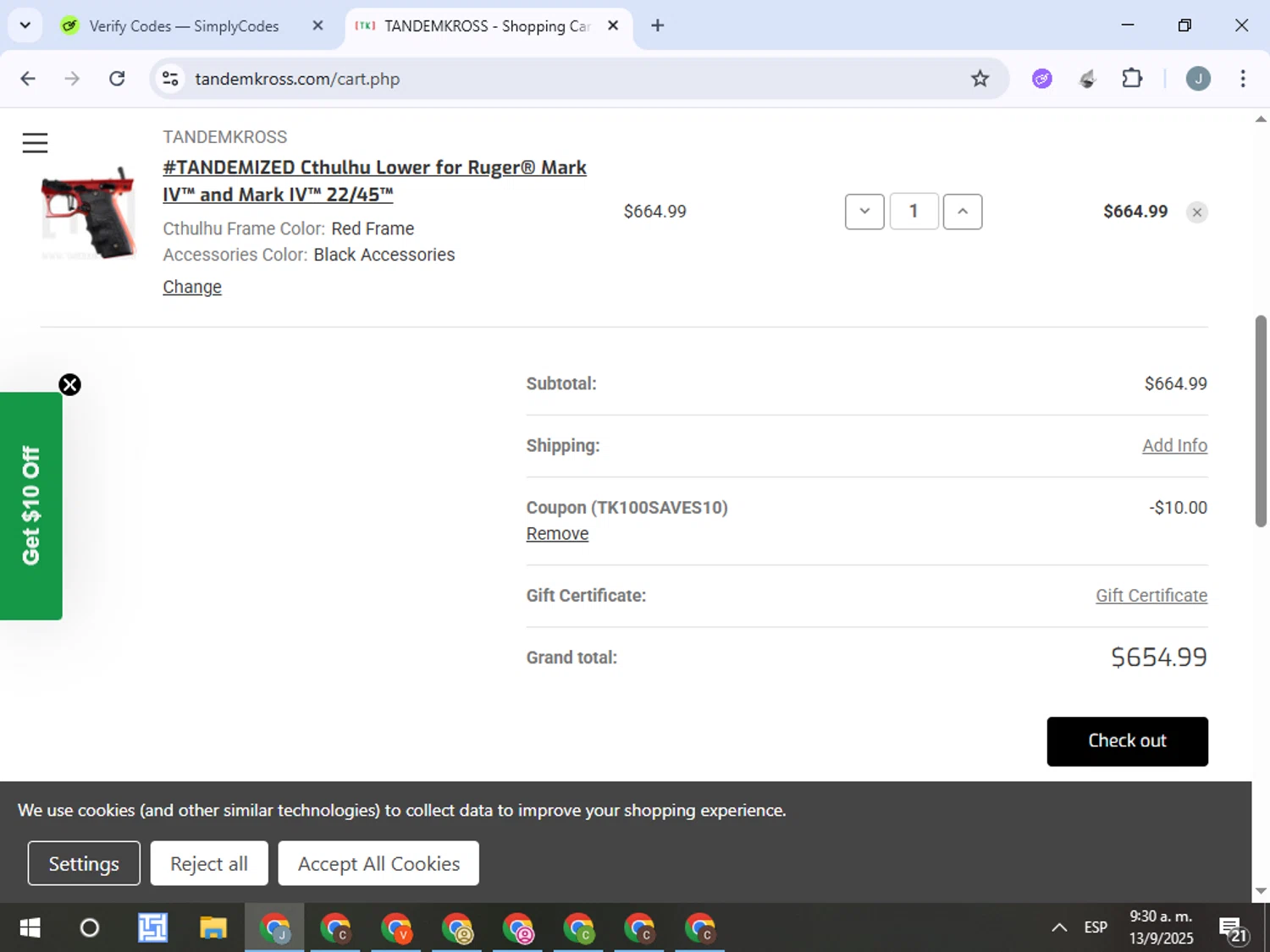Viewport: 1270px width, 952px height.
Task: Open File Explorer from taskbar
Action: click(x=213, y=928)
